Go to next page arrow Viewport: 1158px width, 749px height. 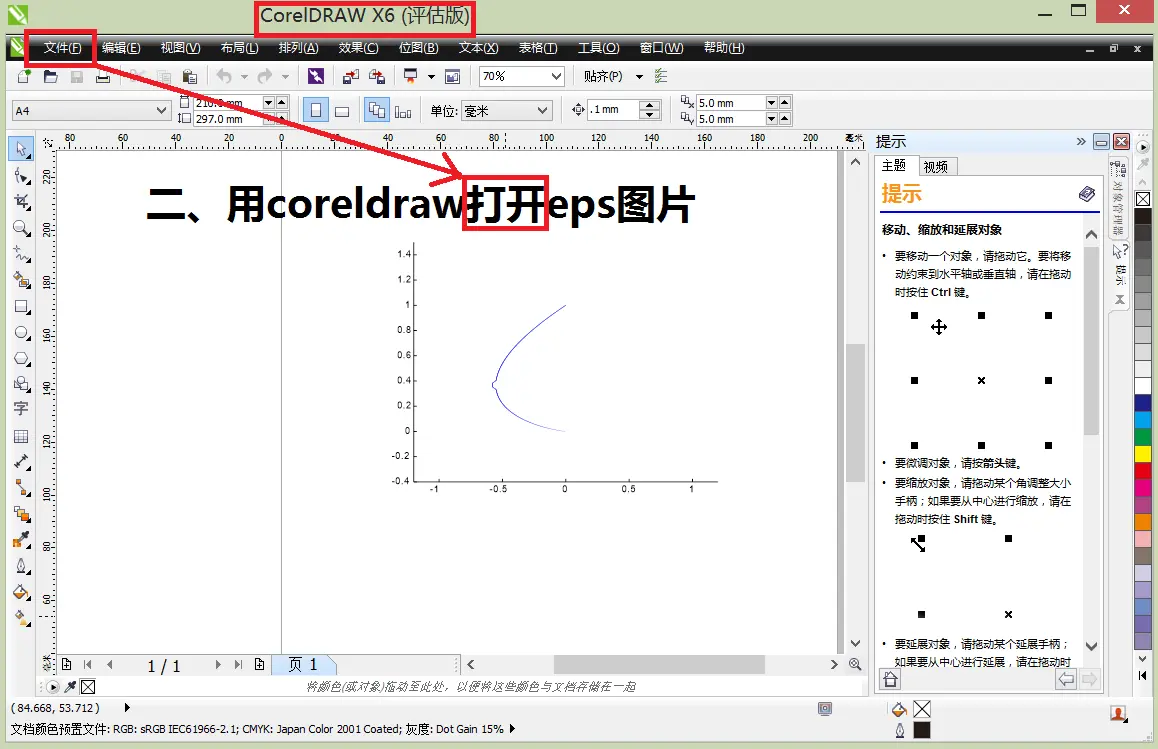click(x=218, y=664)
